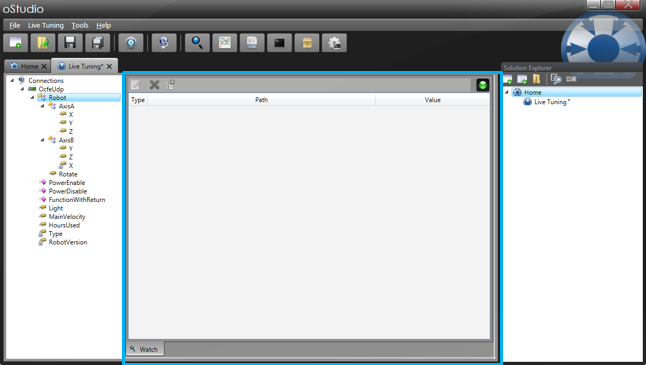Open a file with the folder icon
646x365 pixels.
pos(43,42)
